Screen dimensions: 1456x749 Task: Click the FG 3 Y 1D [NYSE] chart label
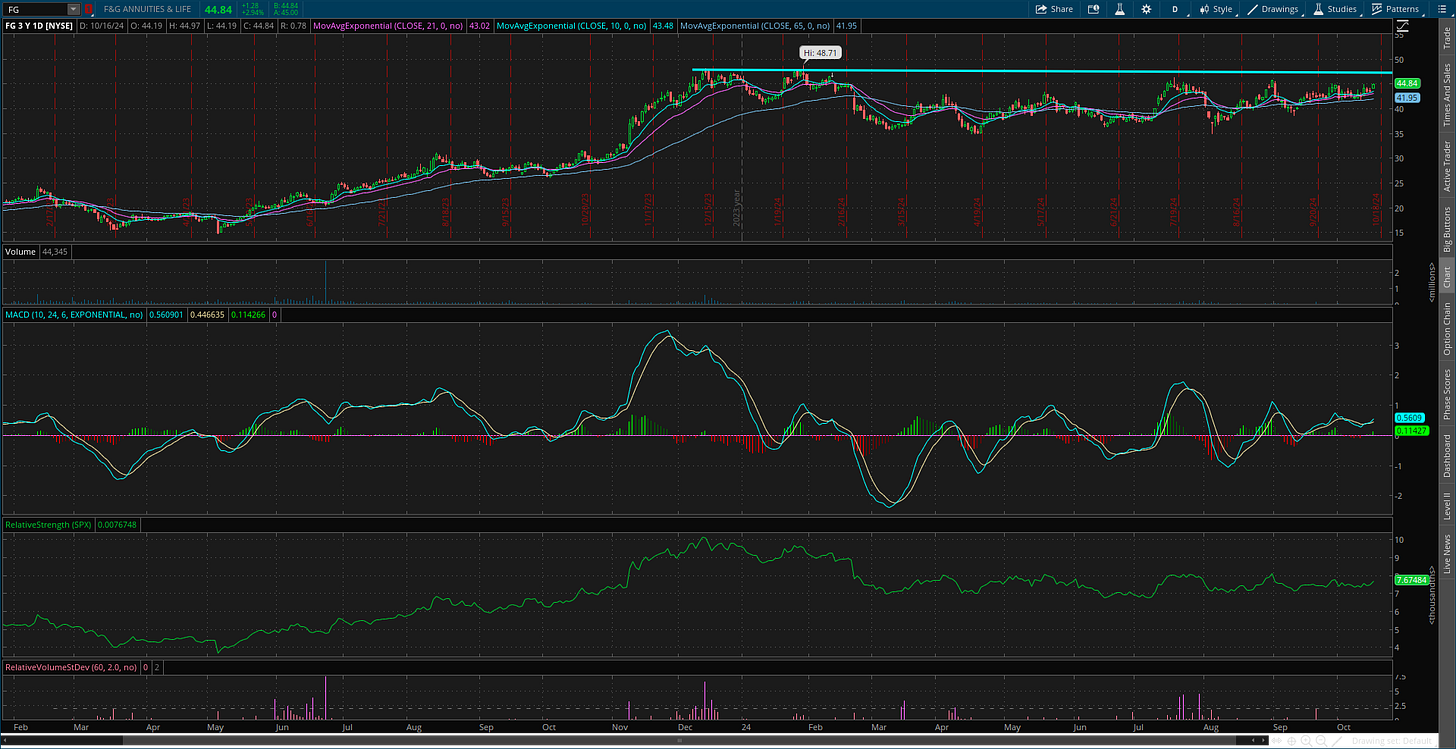click(38, 26)
